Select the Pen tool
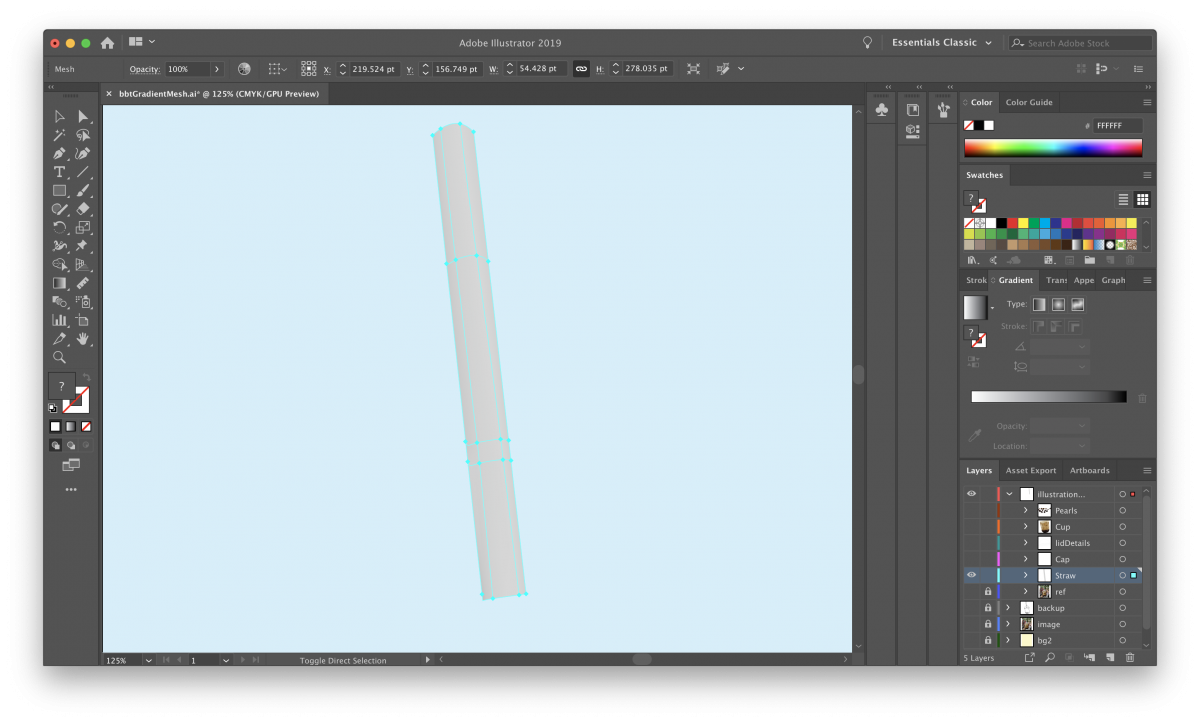Image resolution: width=1200 pixels, height=723 pixels. [59, 153]
